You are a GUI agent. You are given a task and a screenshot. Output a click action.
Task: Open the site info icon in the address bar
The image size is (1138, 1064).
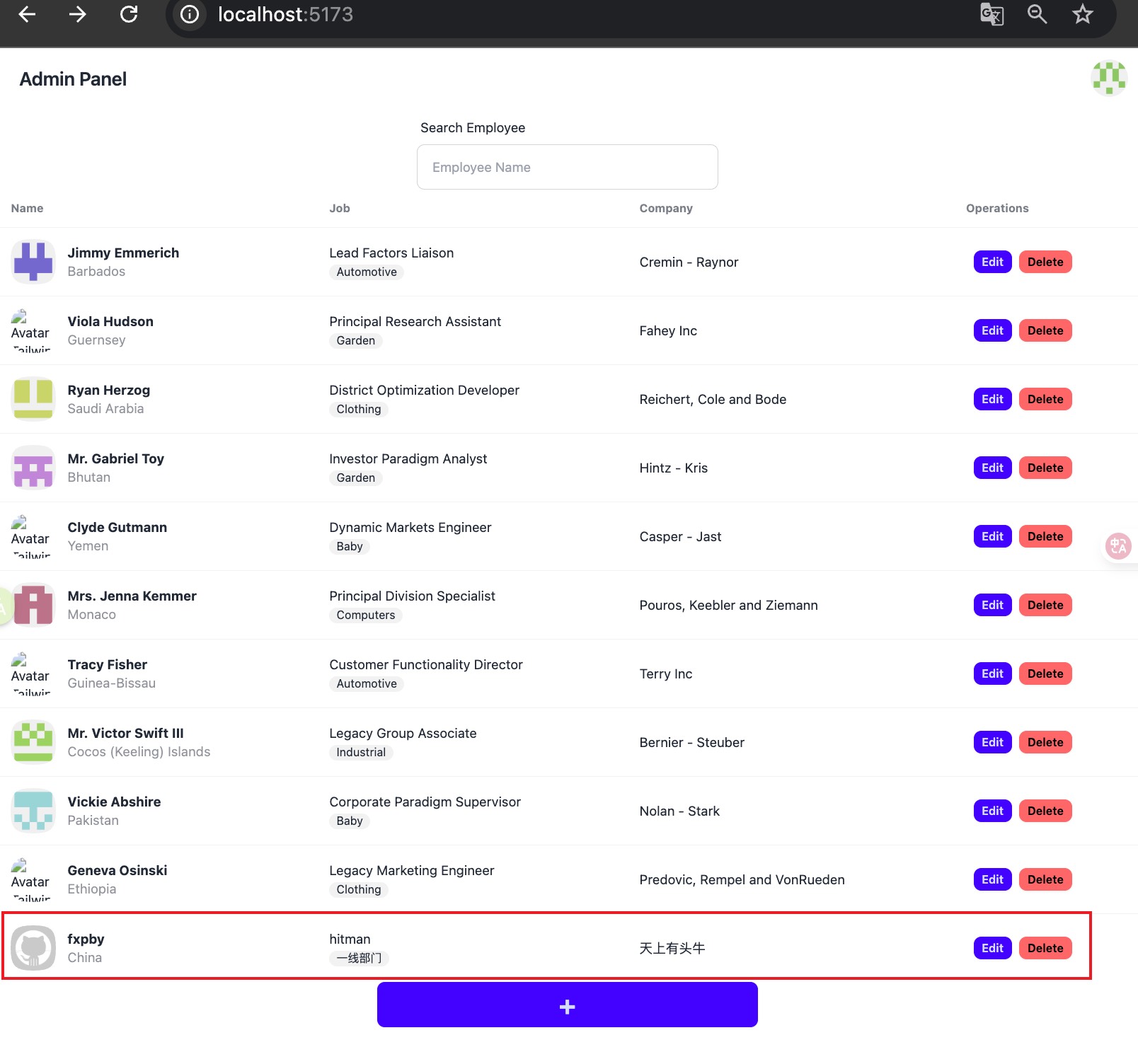click(190, 14)
